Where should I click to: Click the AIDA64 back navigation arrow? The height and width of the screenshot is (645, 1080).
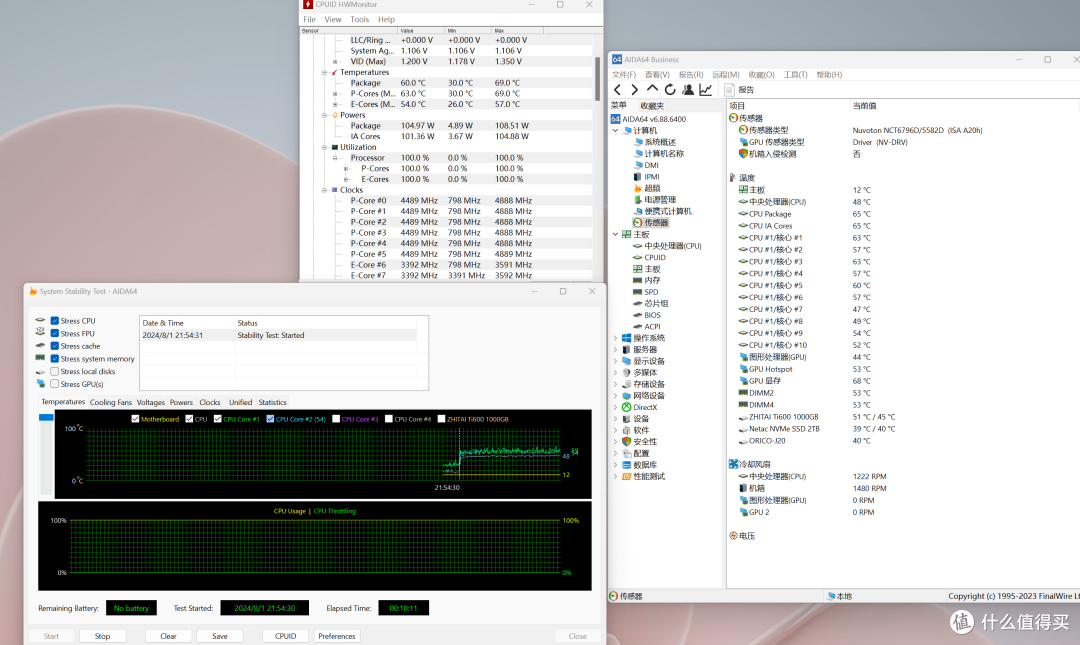click(618, 90)
